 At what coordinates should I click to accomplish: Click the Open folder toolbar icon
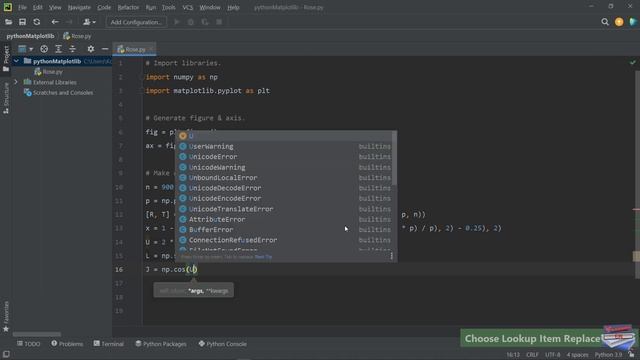coord(8,22)
